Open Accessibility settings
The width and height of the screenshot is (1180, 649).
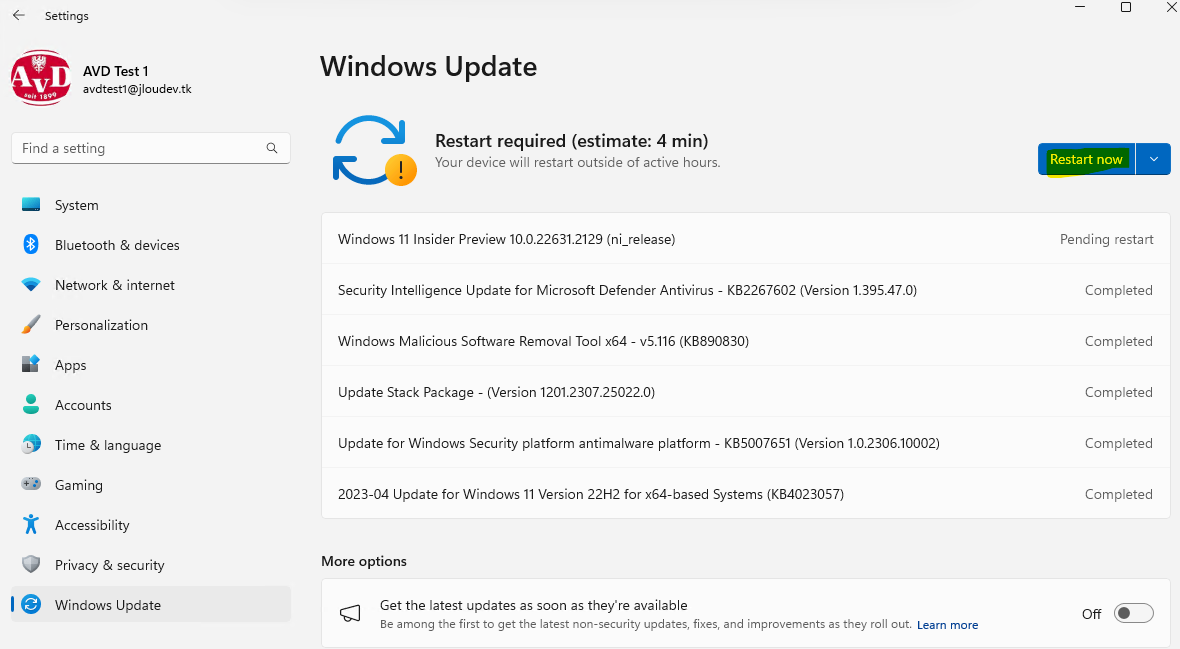tap(151, 524)
